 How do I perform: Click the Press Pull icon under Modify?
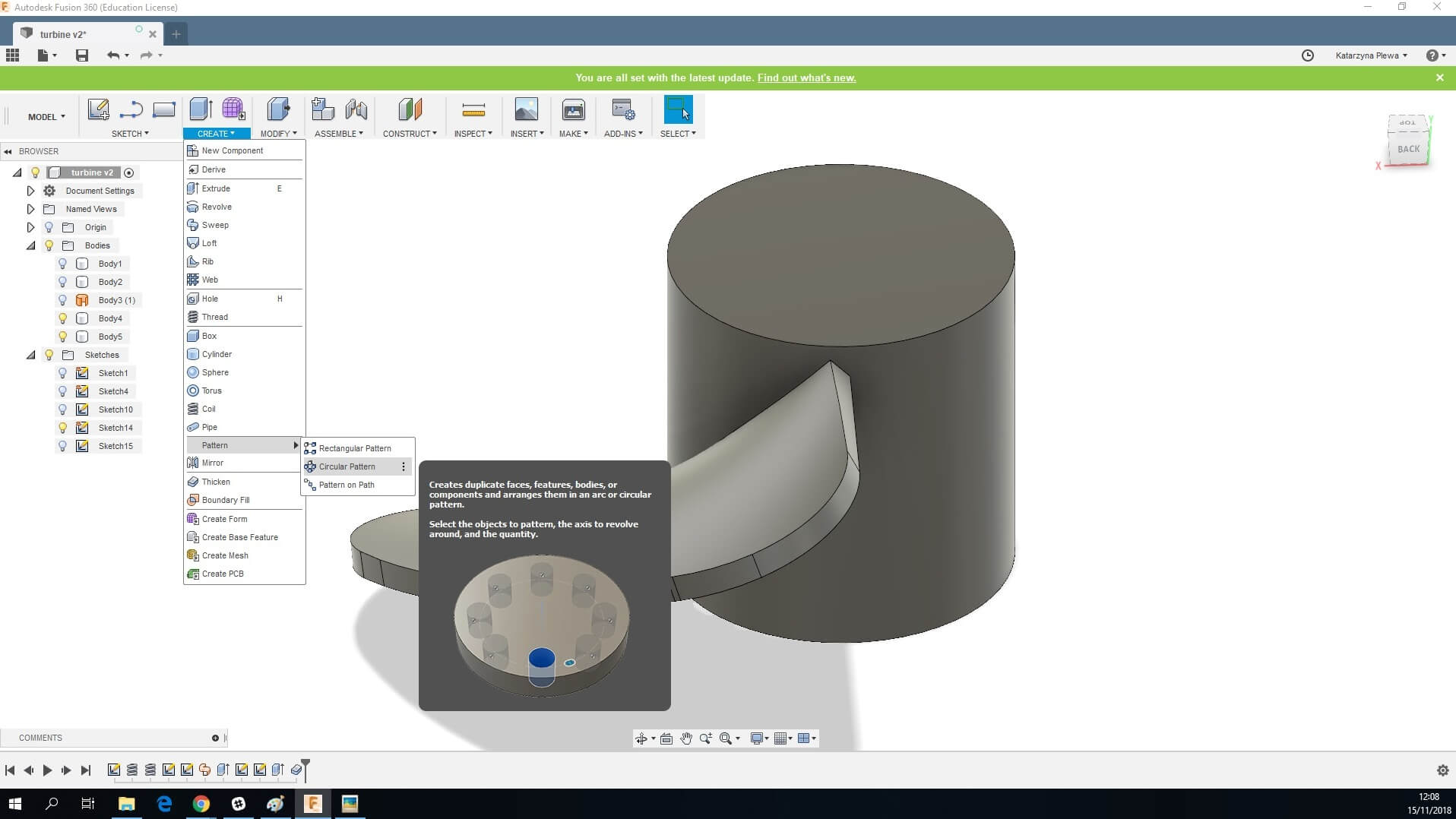278,109
